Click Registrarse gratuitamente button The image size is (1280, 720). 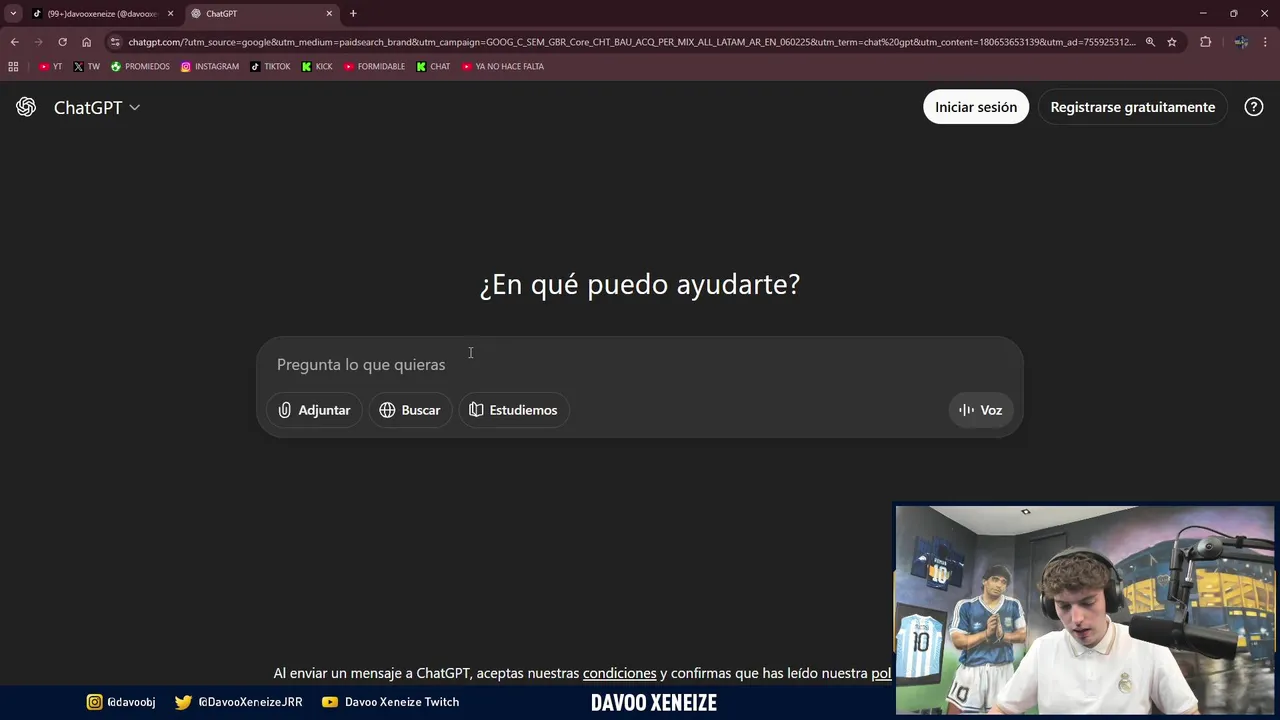tap(1133, 107)
